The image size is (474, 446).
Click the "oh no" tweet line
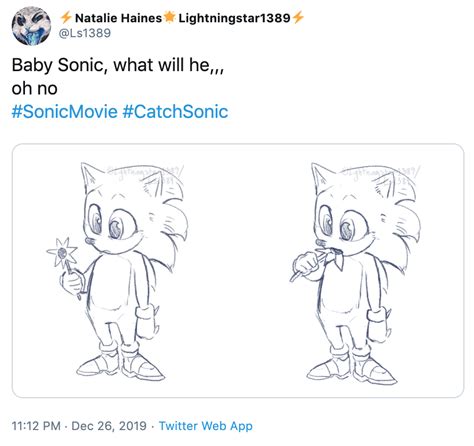click(x=35, y=88)
